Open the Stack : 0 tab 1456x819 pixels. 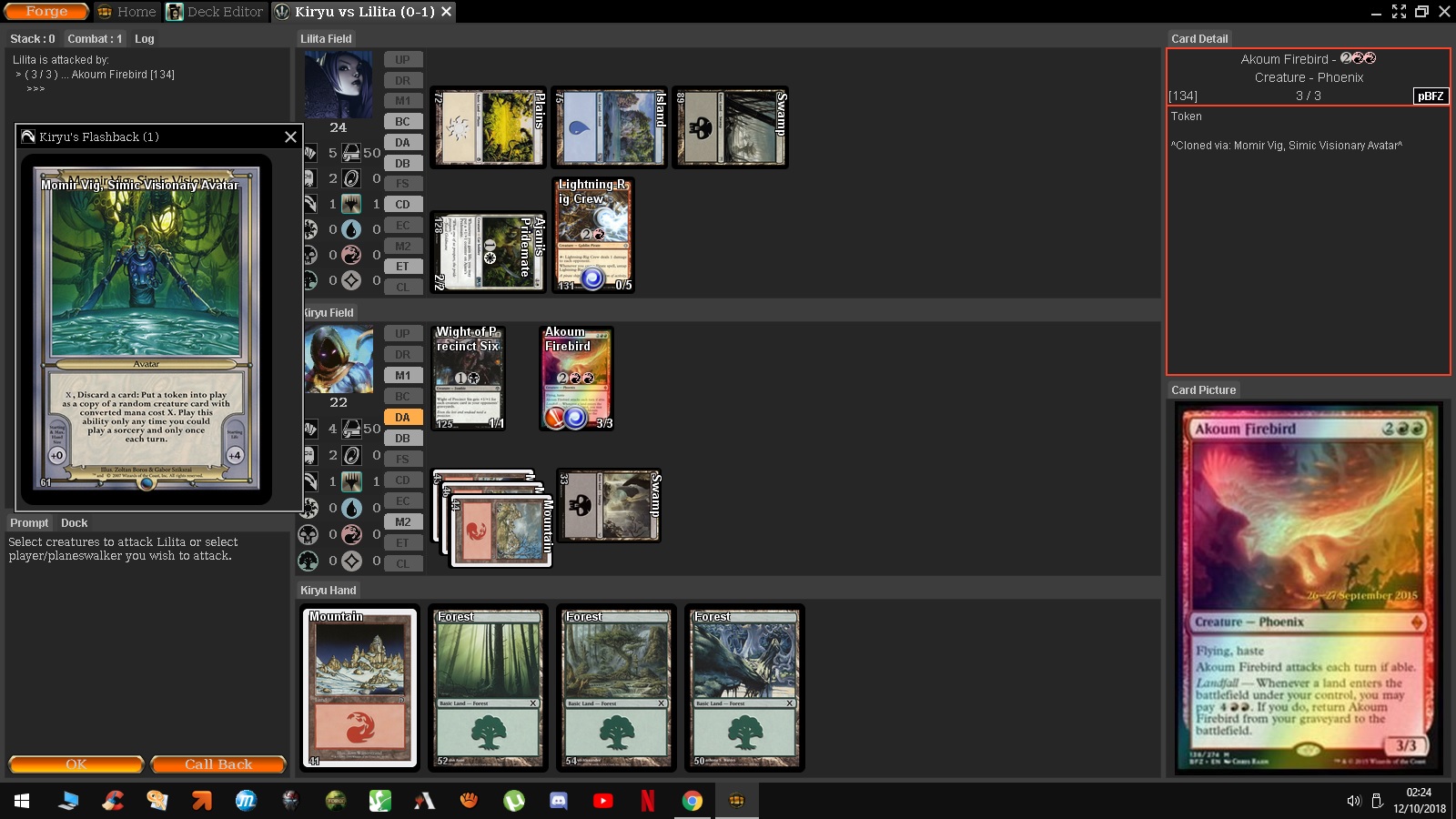click(33, 39)
